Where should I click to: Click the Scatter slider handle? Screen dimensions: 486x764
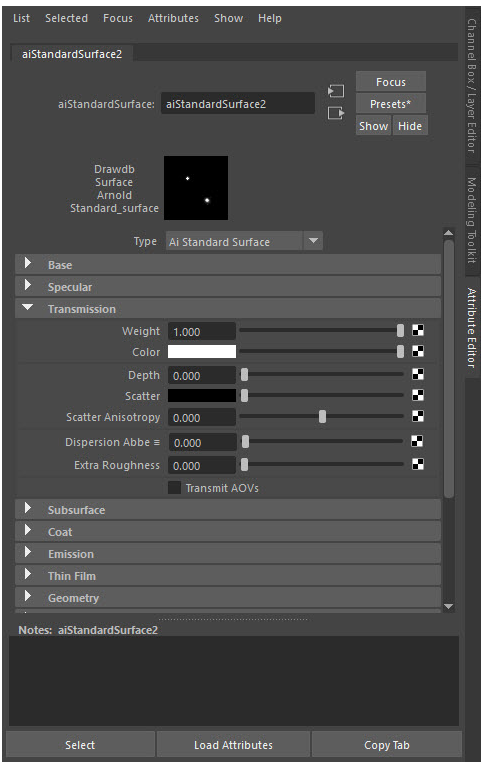244,395
